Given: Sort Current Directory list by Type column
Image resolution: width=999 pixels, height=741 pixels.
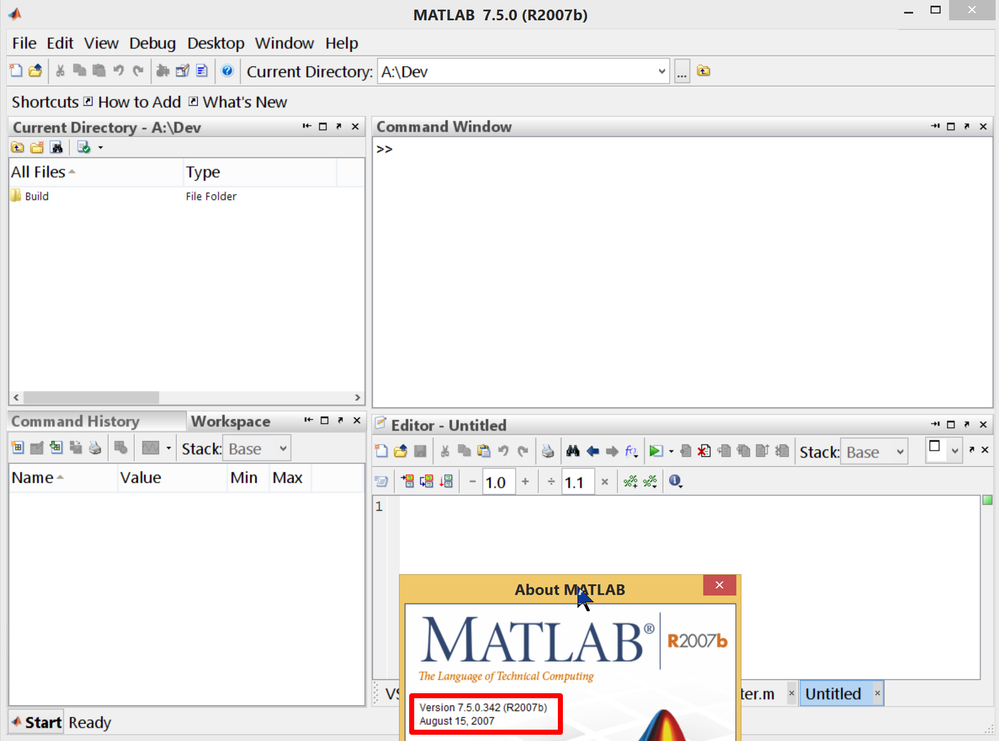Looking at the screenshot, I should point(259,172).
